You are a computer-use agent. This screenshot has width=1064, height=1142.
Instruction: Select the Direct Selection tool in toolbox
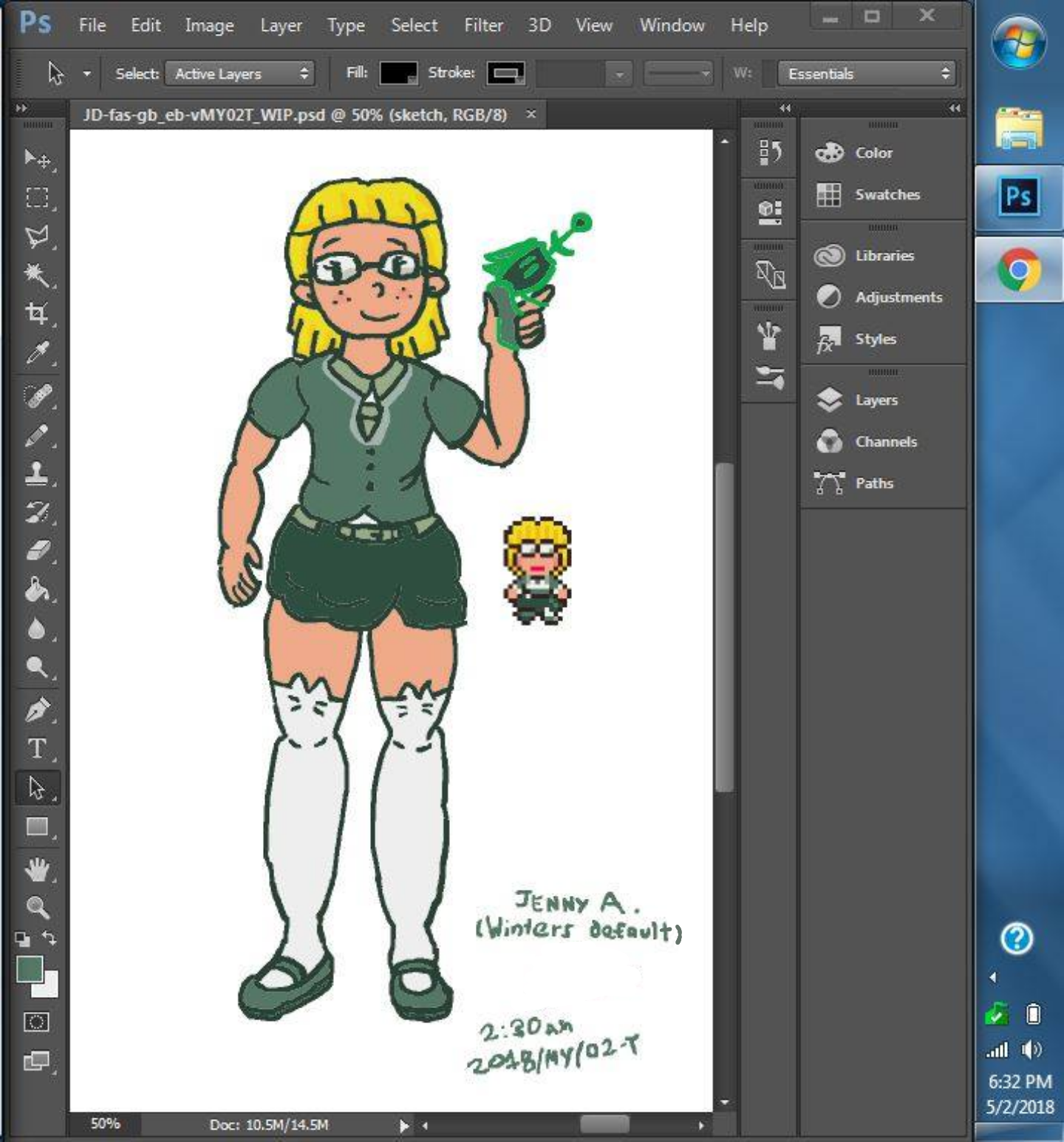pos(37,788)
